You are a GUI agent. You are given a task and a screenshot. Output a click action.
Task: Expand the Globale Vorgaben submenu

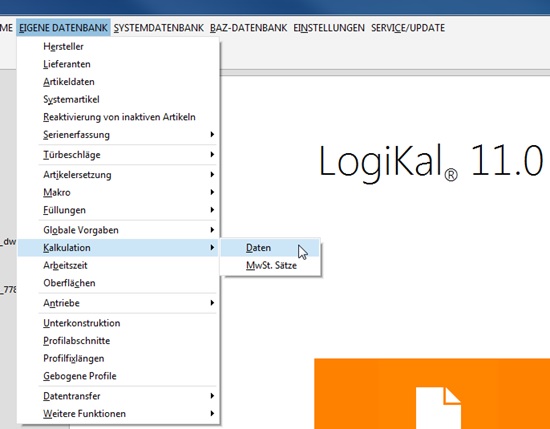(x=118, y=230)
